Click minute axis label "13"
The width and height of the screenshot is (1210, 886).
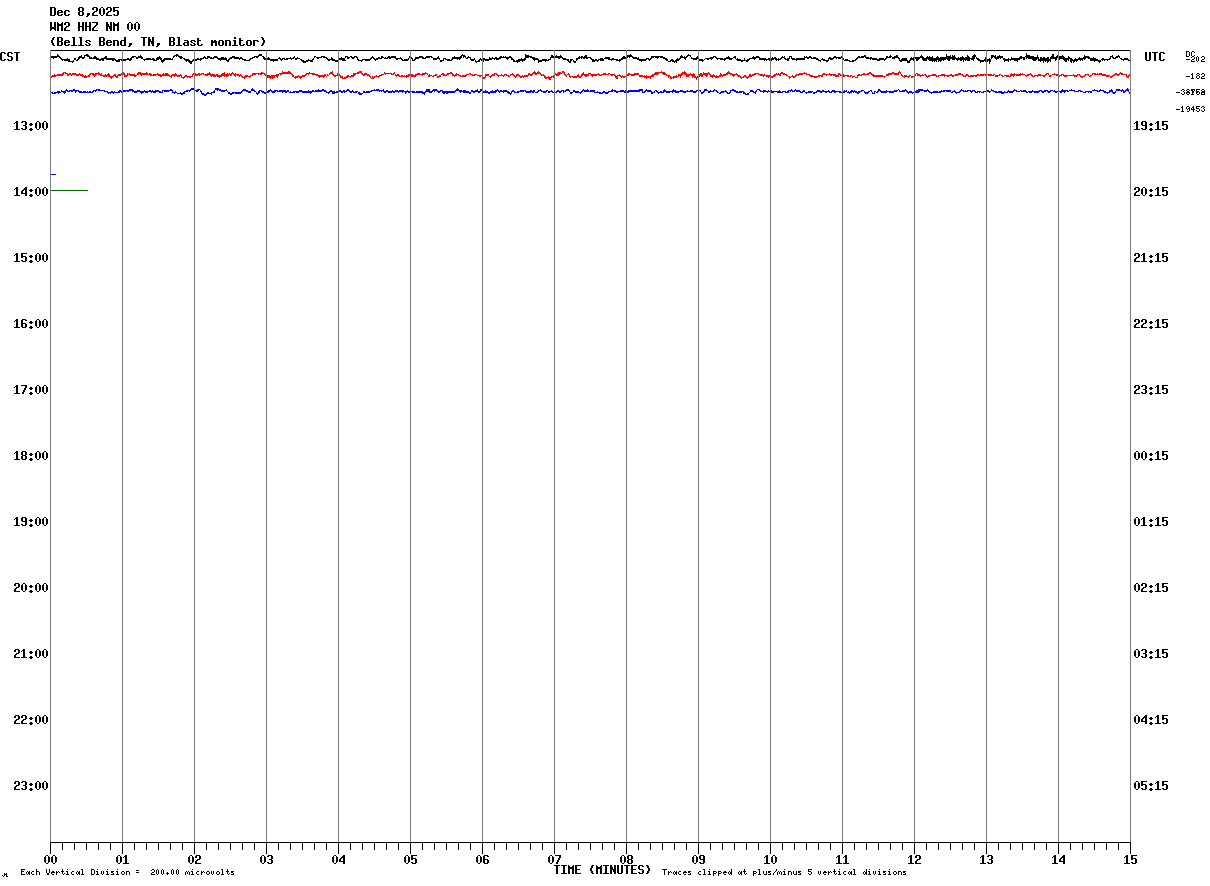(x=986, y=859)
